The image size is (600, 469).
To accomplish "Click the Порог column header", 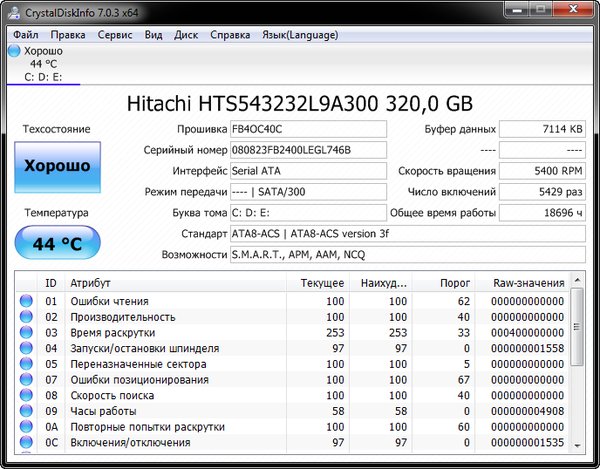I will 443,283.
